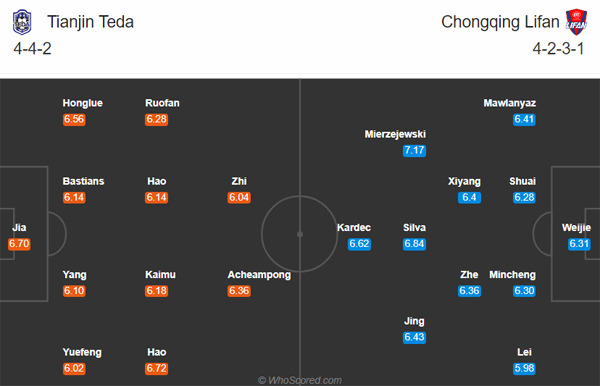
Task: Select Bastians player name
Action: click(x=83, y=181)
